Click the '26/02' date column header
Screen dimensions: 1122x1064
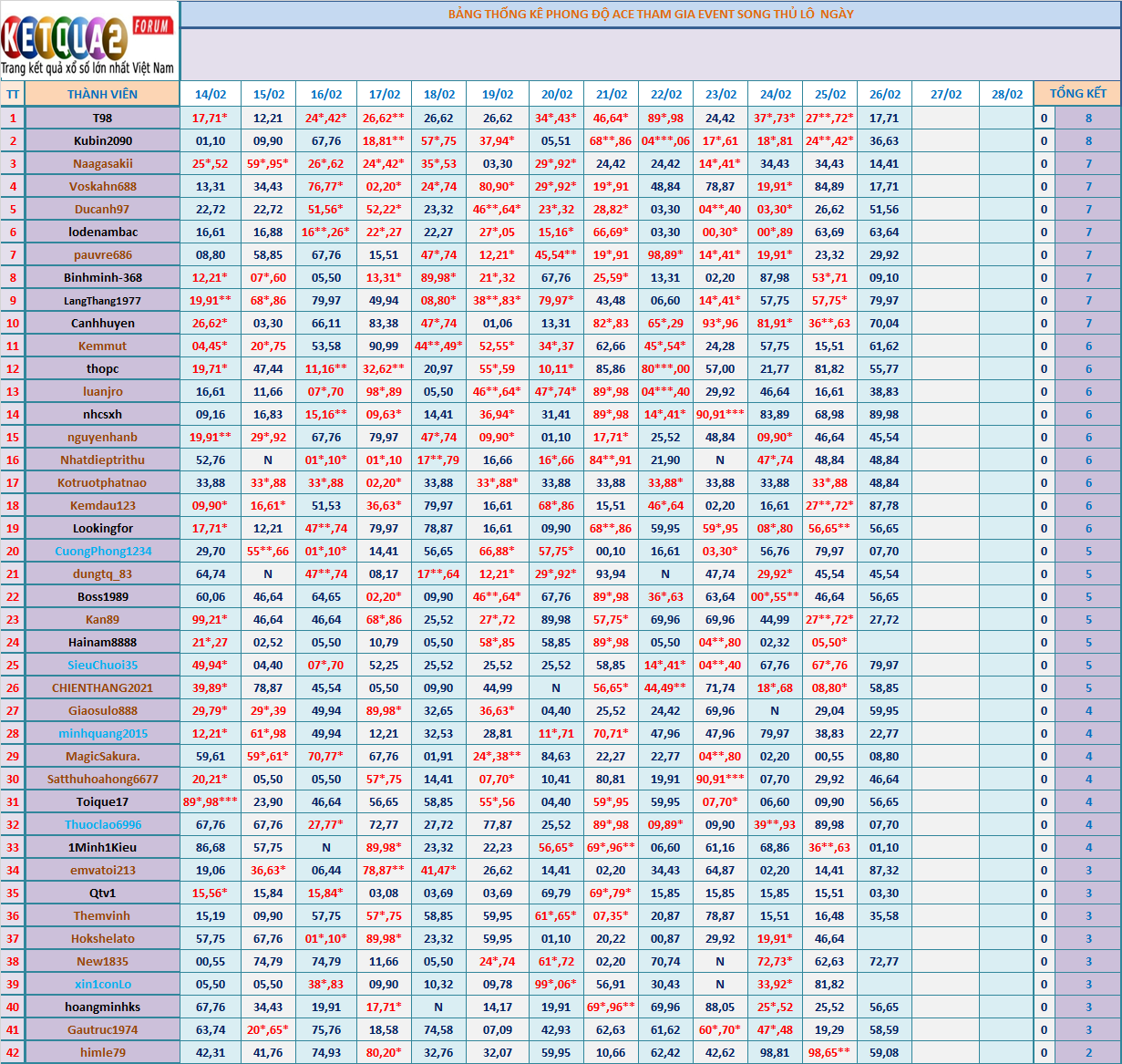(x=884, y=94)
